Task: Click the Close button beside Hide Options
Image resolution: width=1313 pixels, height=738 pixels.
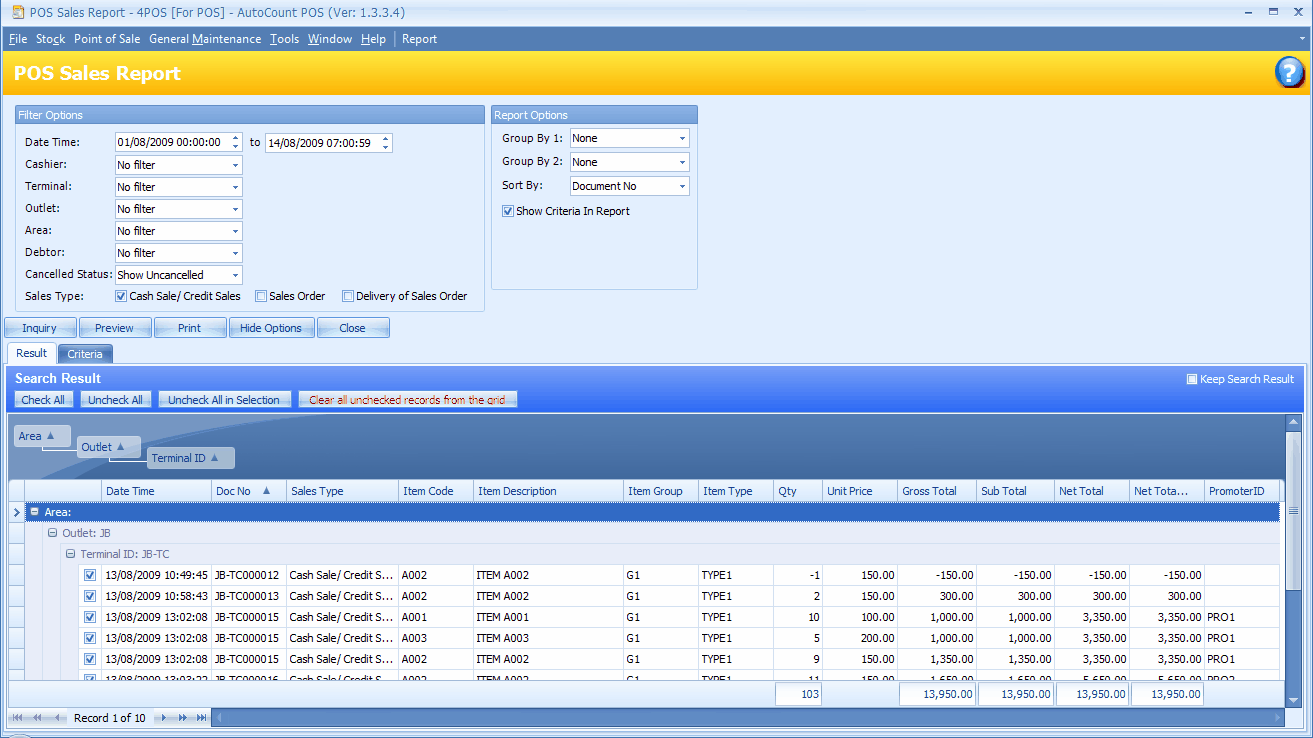Action: [x=353, y=328]
